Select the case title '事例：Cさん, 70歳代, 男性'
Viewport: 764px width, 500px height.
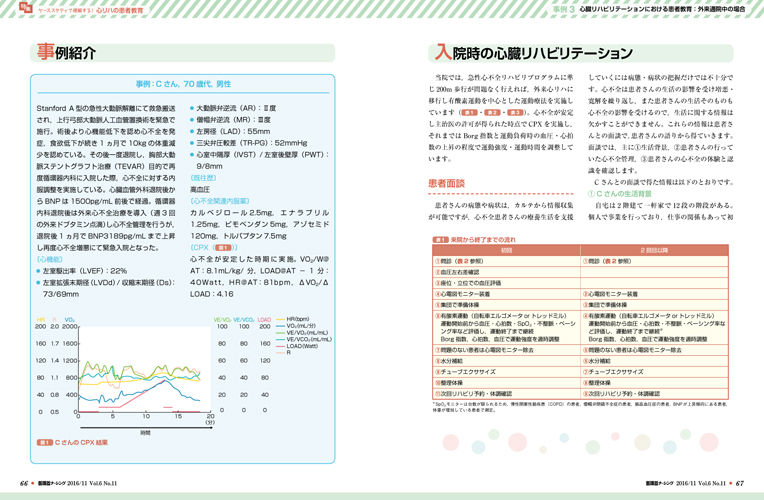pos(183,84)
